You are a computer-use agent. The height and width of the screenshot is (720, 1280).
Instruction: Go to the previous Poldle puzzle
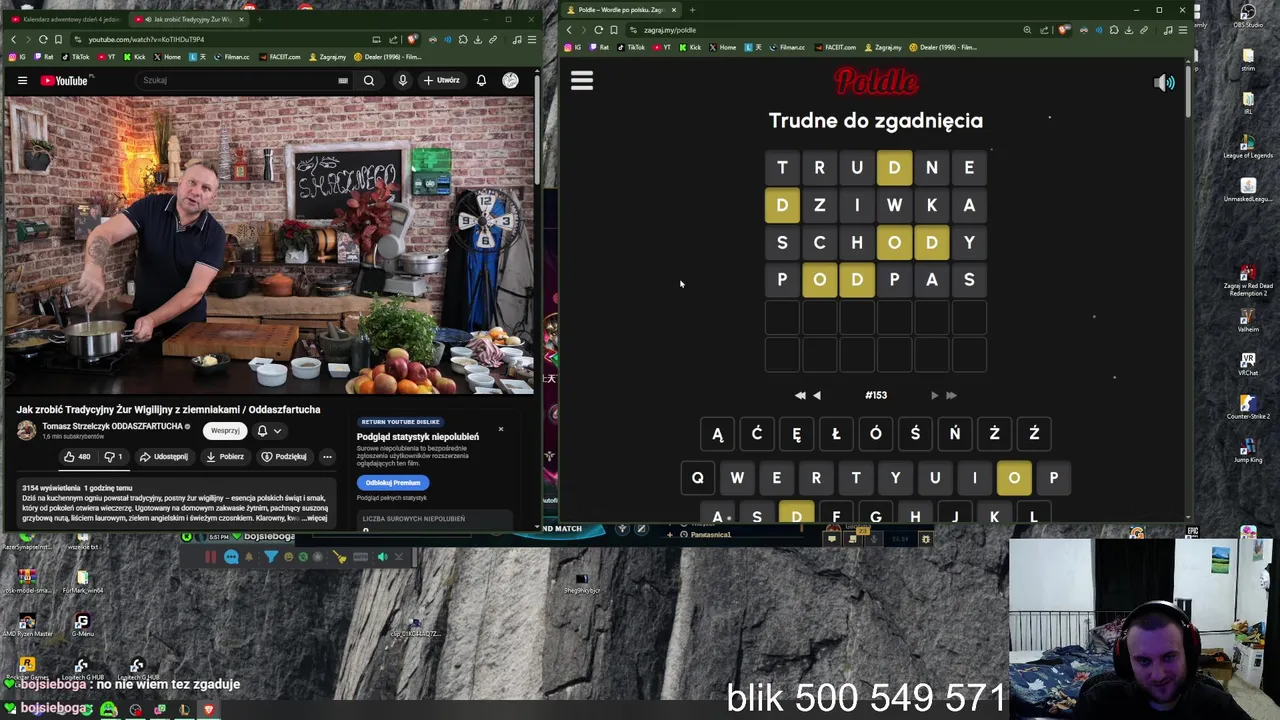pos(817,395)
